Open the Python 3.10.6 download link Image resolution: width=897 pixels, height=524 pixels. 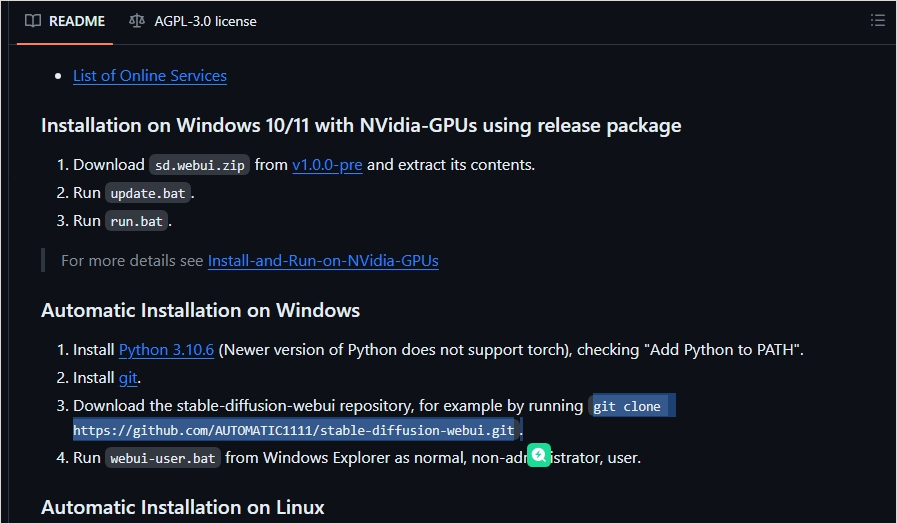point(166,350)
